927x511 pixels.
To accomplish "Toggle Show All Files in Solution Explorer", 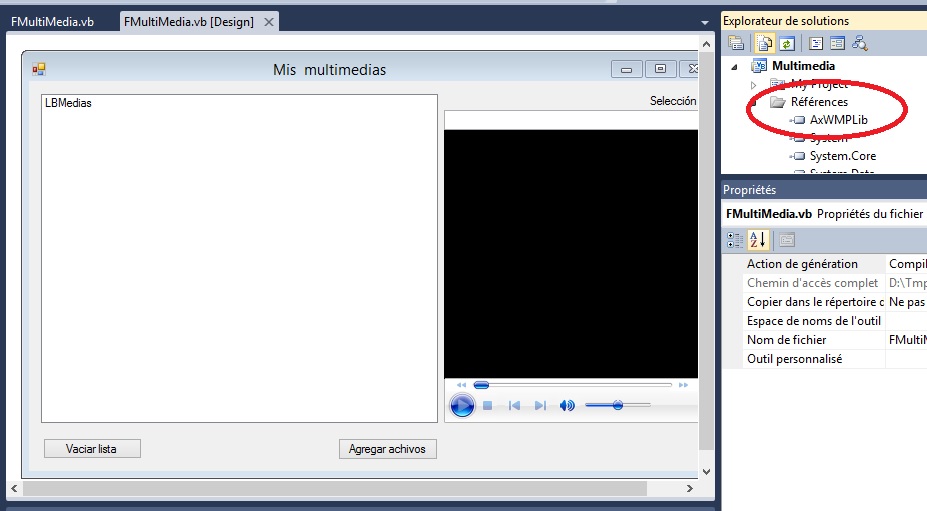I will click(x=764, y=43).
